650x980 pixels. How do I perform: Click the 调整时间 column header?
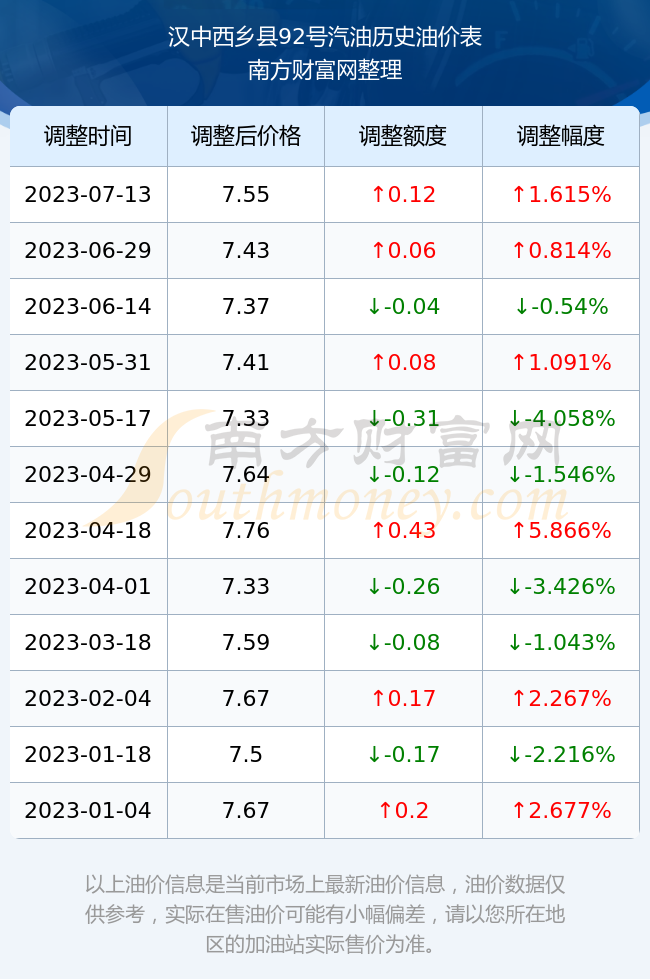(x=88, y=136)
